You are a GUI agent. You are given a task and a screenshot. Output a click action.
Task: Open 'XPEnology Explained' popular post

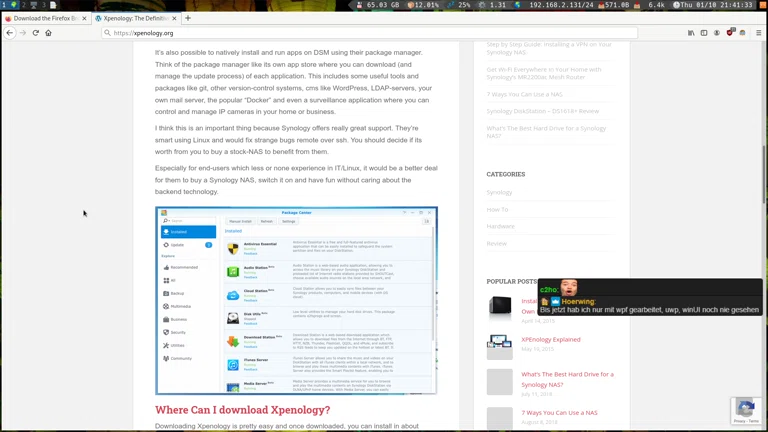[x=550, y=339]
